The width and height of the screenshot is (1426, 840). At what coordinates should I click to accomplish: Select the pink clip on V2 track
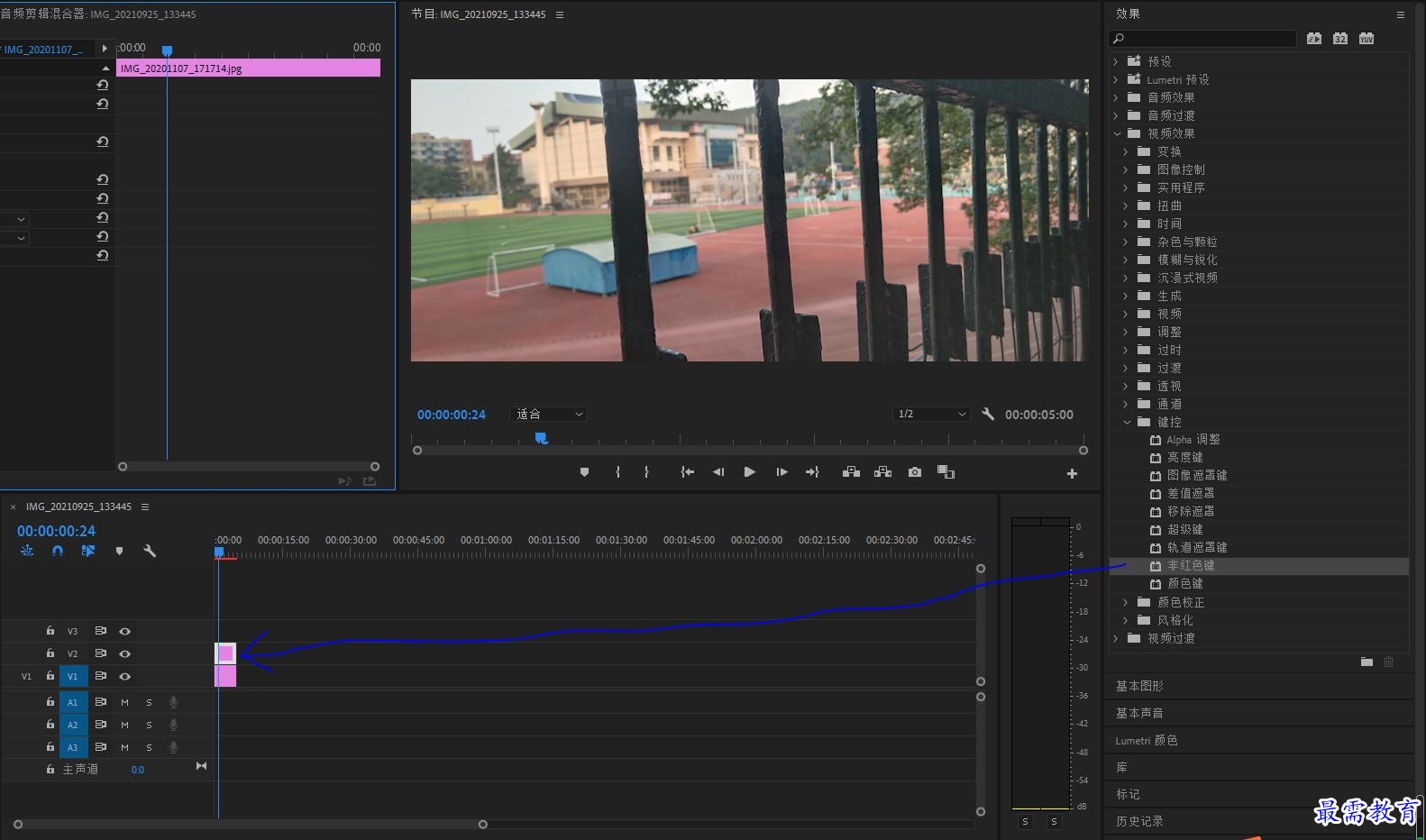click(225, 653)
